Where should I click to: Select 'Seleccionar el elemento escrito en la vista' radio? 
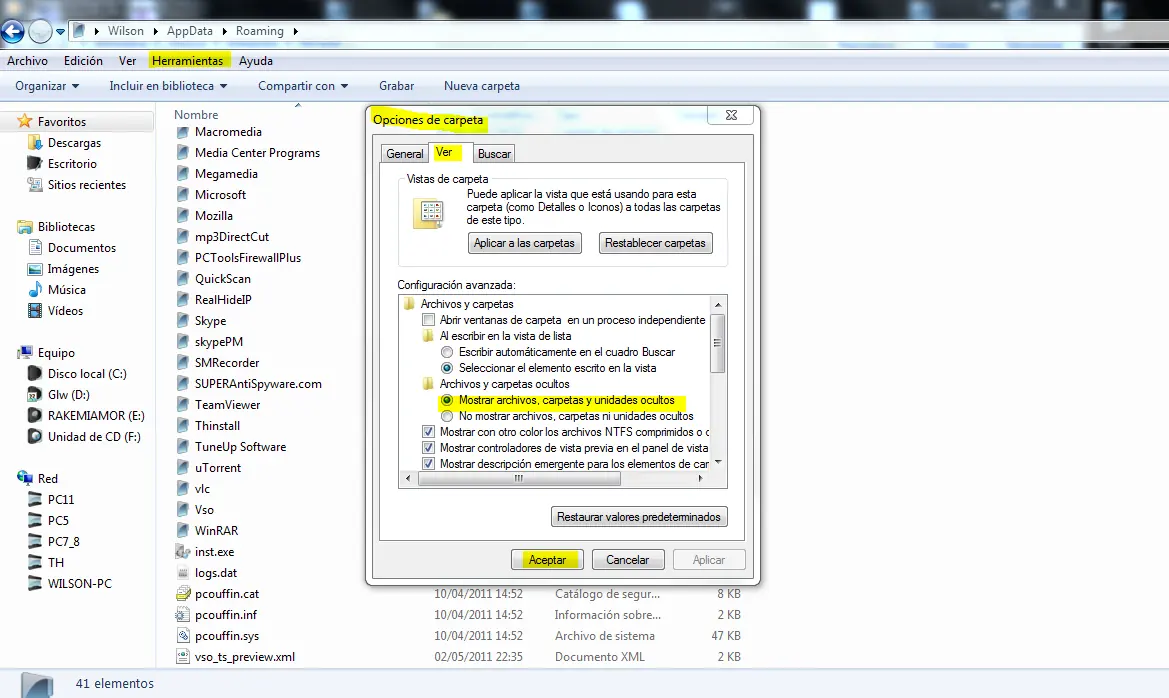pyautogui.click(x=447, y=368)
